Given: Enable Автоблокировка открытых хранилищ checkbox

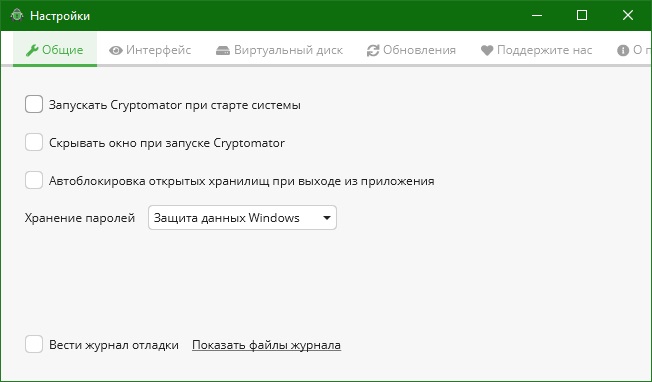Looking at the screenshot, I should [34, 180].
